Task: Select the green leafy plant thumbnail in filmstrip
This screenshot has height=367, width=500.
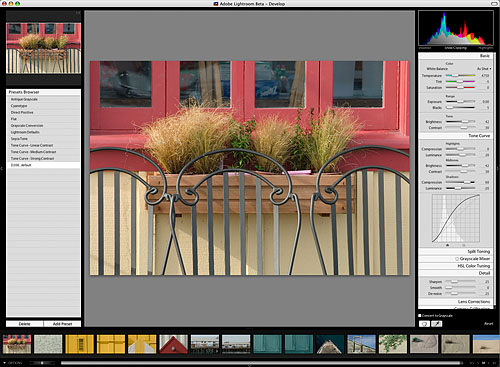Action: (x=393, y=344)
